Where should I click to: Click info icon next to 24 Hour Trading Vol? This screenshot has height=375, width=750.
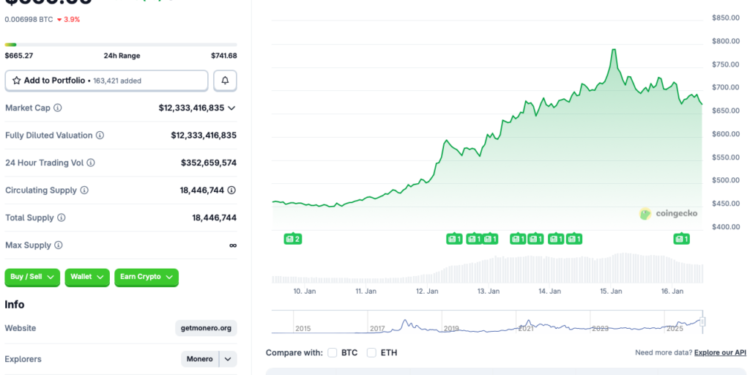click(x=90, y=163)
